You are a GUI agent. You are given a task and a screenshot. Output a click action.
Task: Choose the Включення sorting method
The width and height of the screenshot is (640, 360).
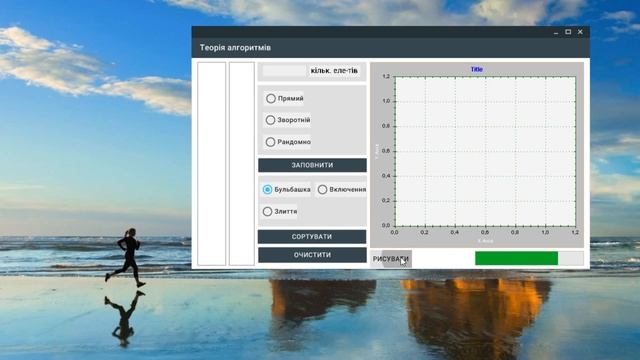click(x=341, y=189)
